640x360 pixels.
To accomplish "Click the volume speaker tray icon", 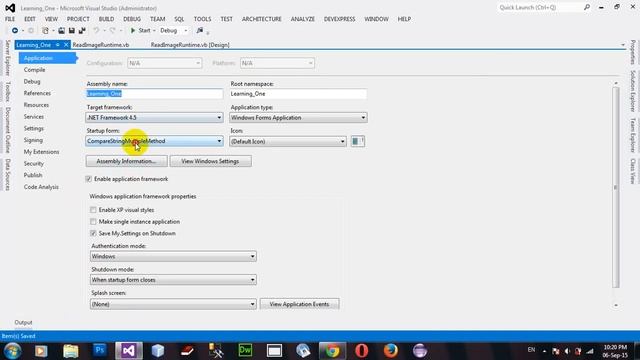I will (567, 351).
